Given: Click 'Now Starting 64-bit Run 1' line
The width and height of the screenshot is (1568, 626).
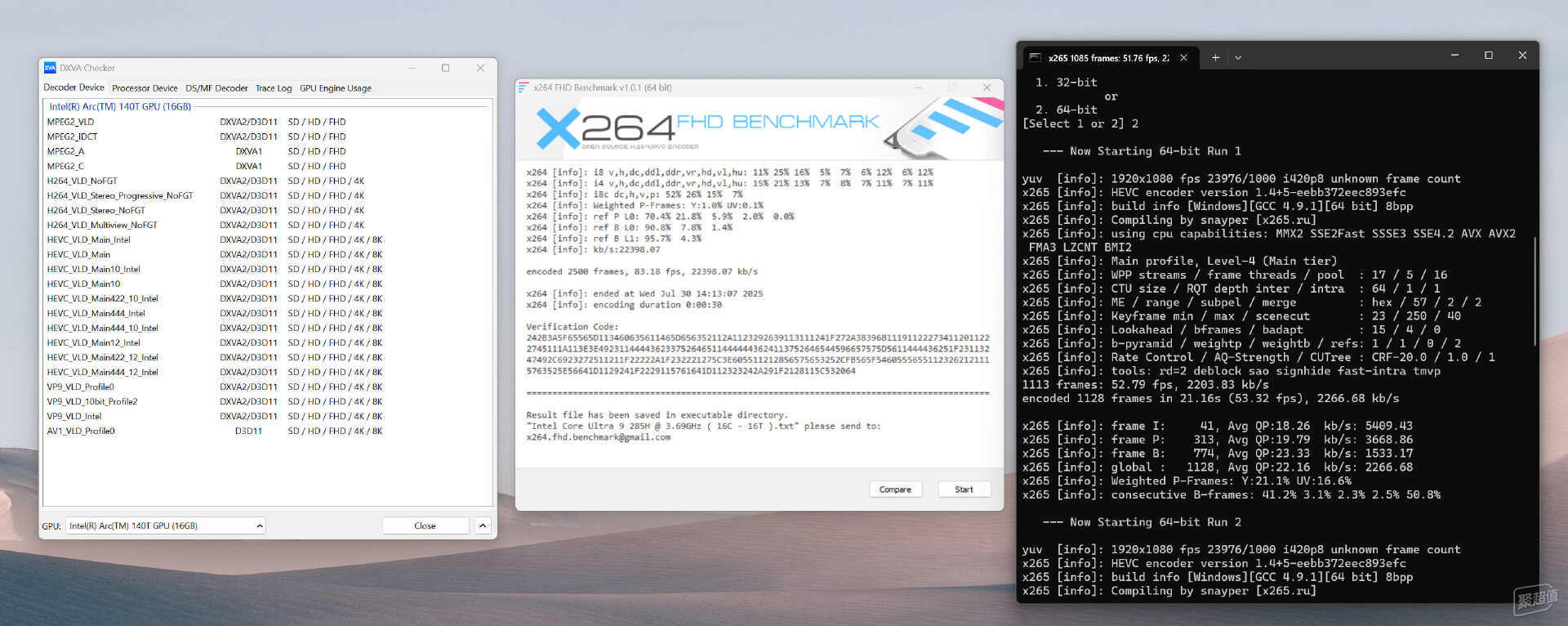Looking at the screenshot, I should click(1142, 151).
